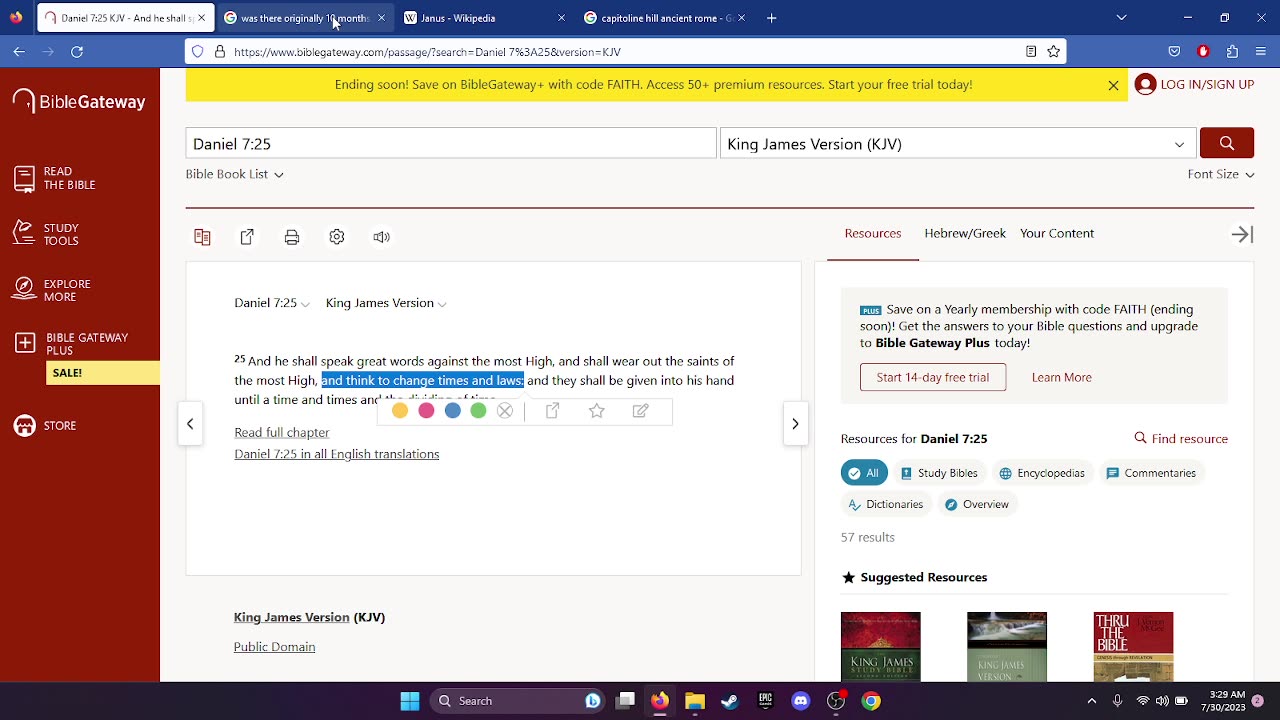Open a new browser tab

tap(771, 18)
